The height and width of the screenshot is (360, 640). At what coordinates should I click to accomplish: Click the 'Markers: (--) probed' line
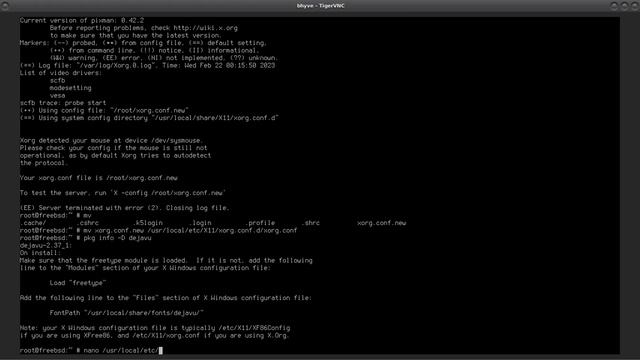(143, 43)
